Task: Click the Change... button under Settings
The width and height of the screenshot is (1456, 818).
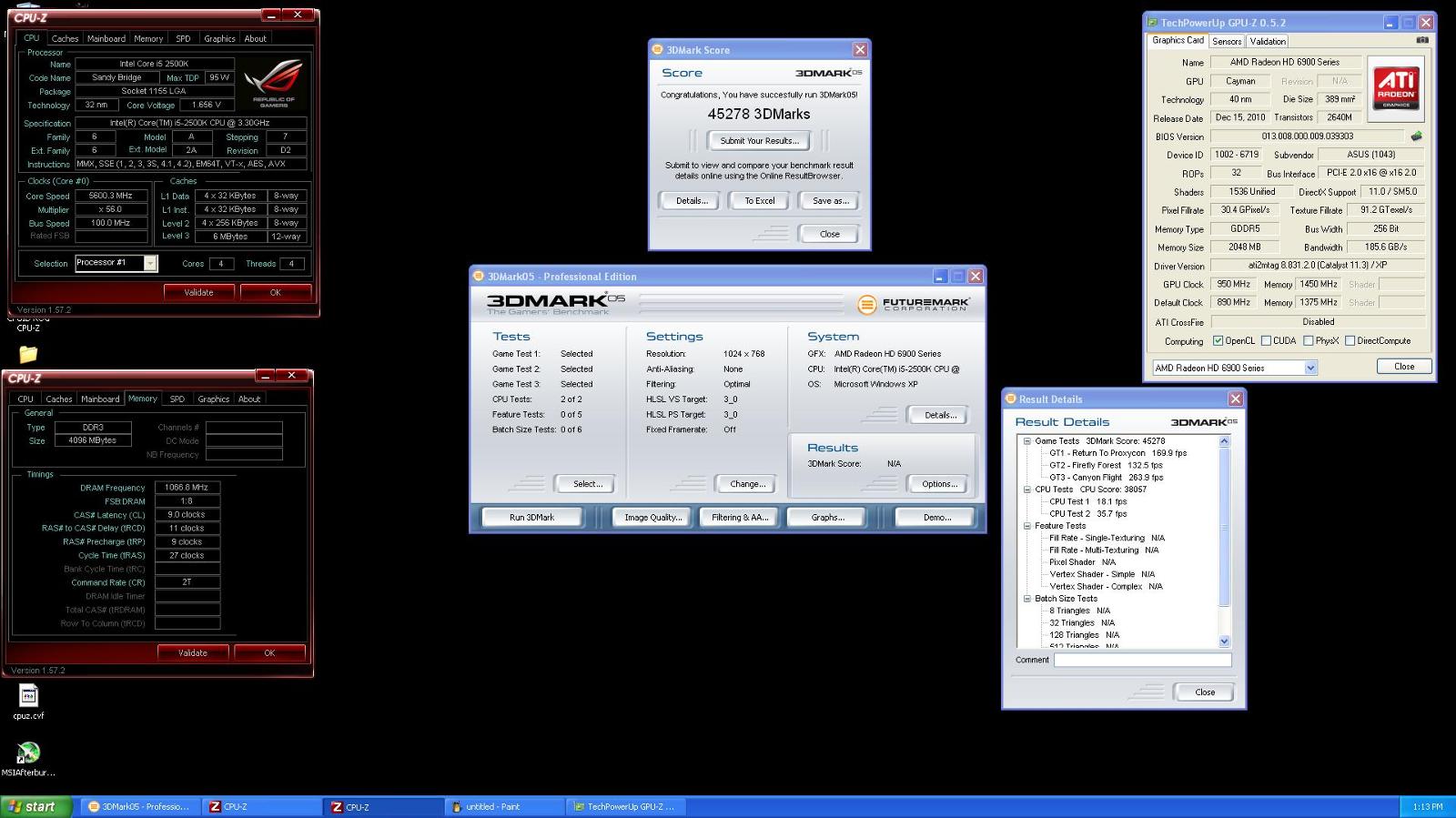Action: pos(748,484)
